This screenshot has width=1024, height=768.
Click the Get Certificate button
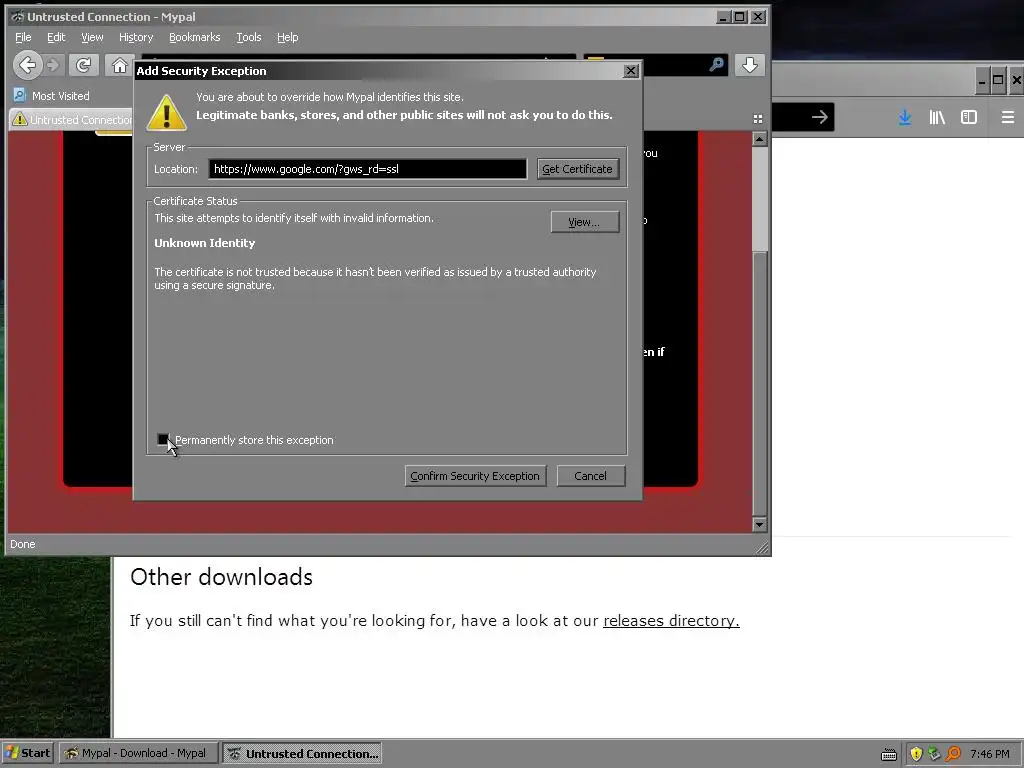[577, 169]
